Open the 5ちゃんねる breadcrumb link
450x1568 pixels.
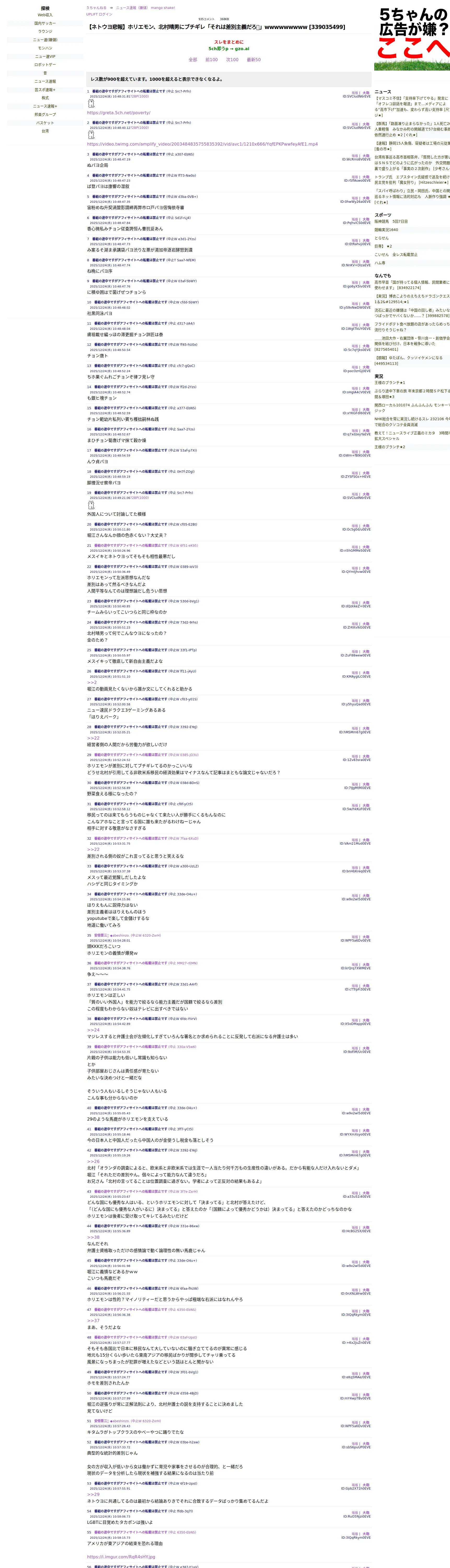click(x=96, y=8)
